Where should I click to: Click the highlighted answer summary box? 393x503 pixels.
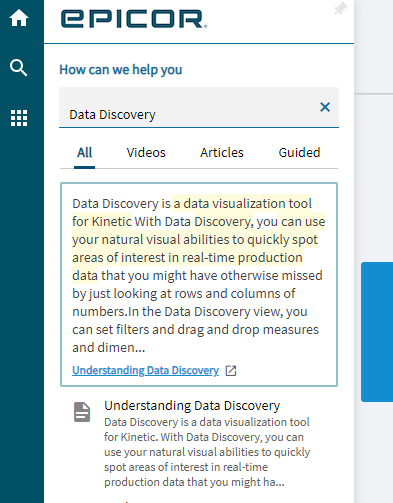click(x=199, y=284)
